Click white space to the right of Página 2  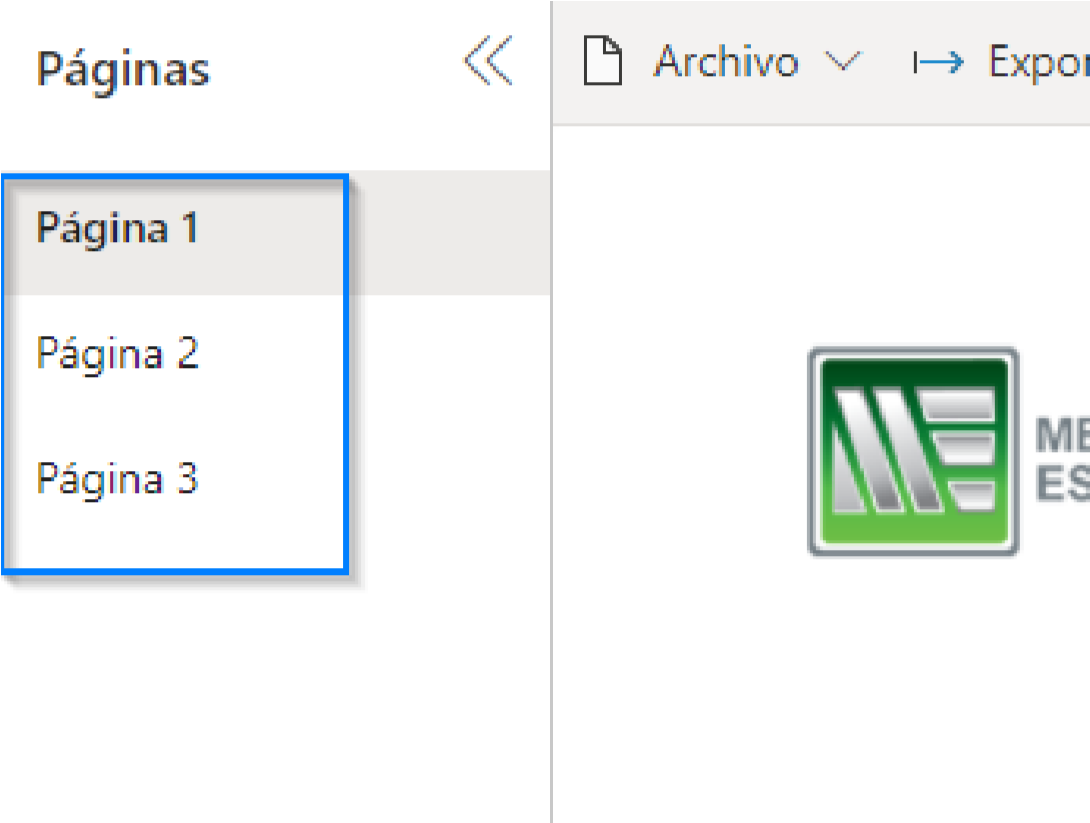coord(449,353)
